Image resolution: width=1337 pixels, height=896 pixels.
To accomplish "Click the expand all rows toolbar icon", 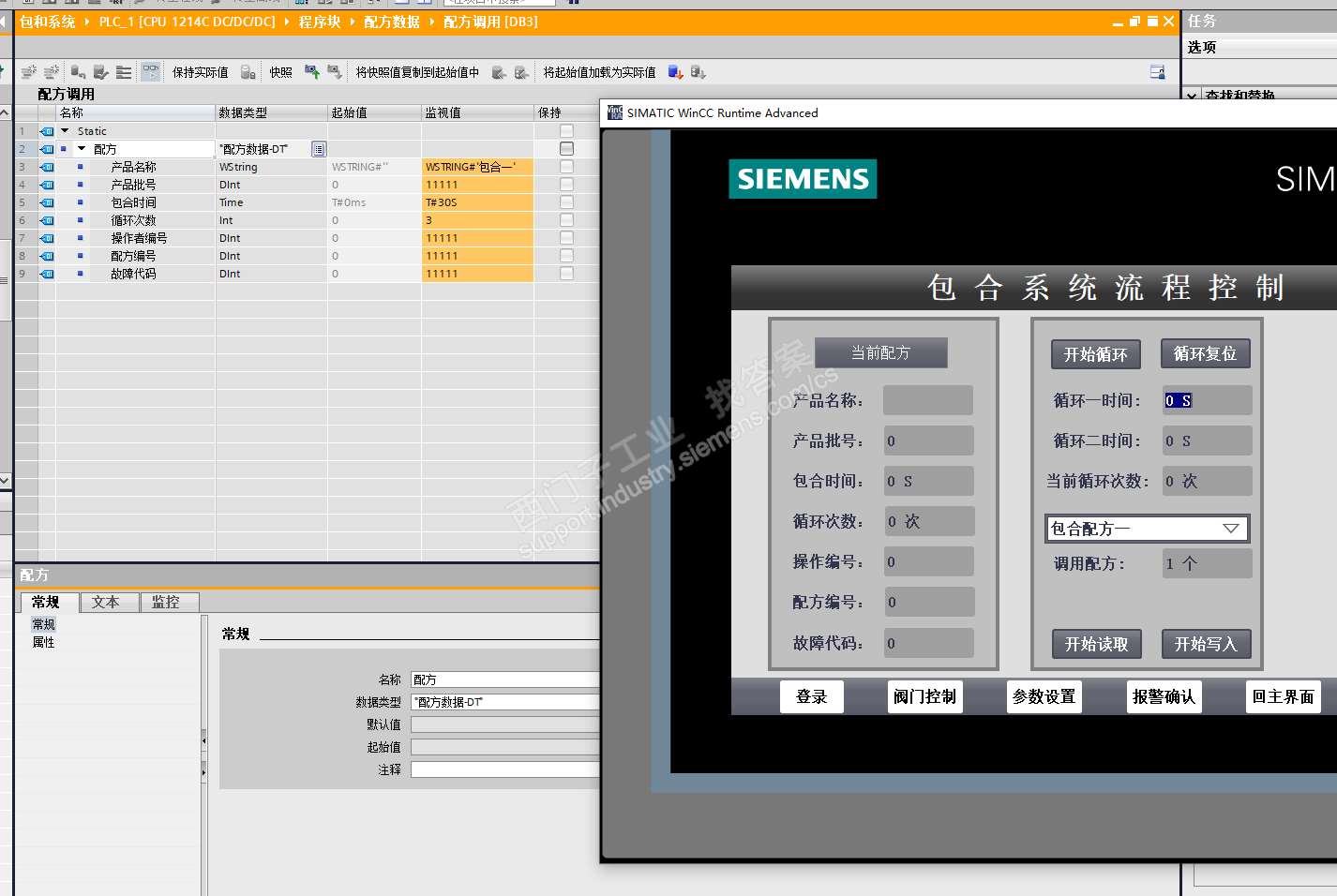I will [x=124, y=72].
